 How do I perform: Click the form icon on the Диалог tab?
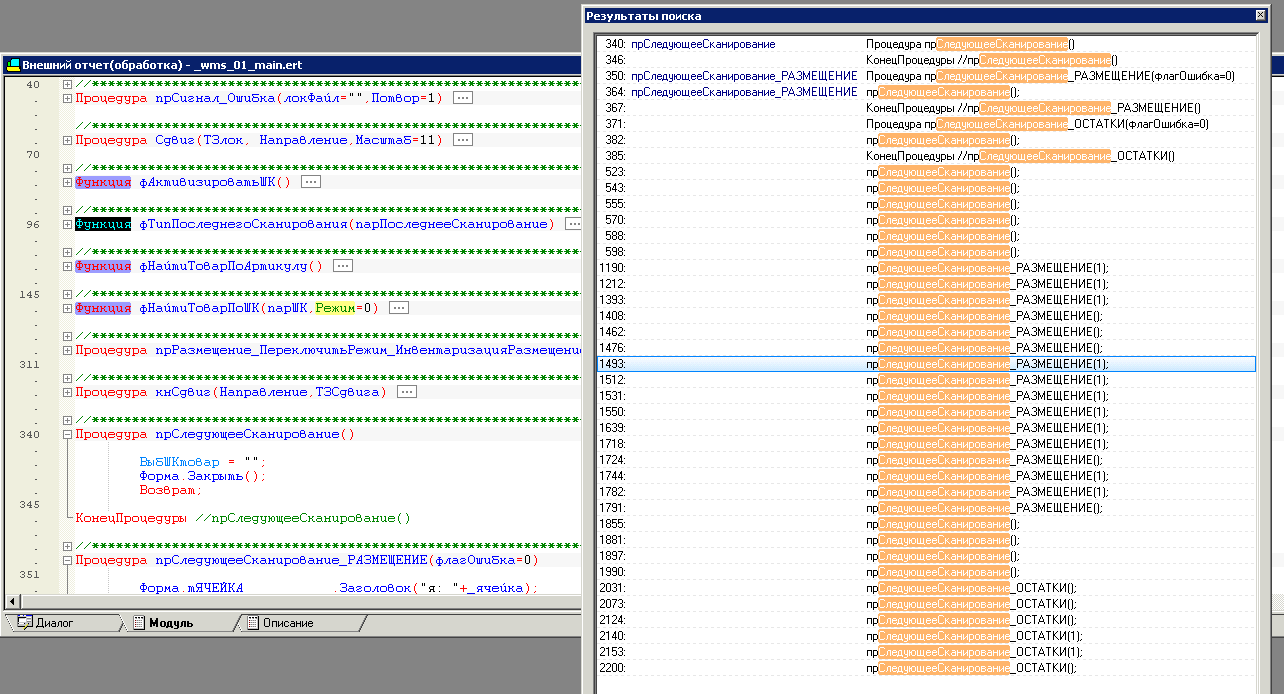(24, 623)
